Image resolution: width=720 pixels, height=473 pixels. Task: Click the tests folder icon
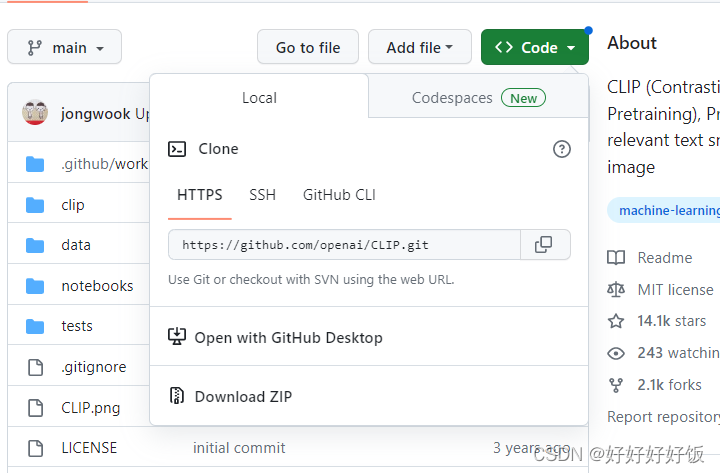[35, 326]
